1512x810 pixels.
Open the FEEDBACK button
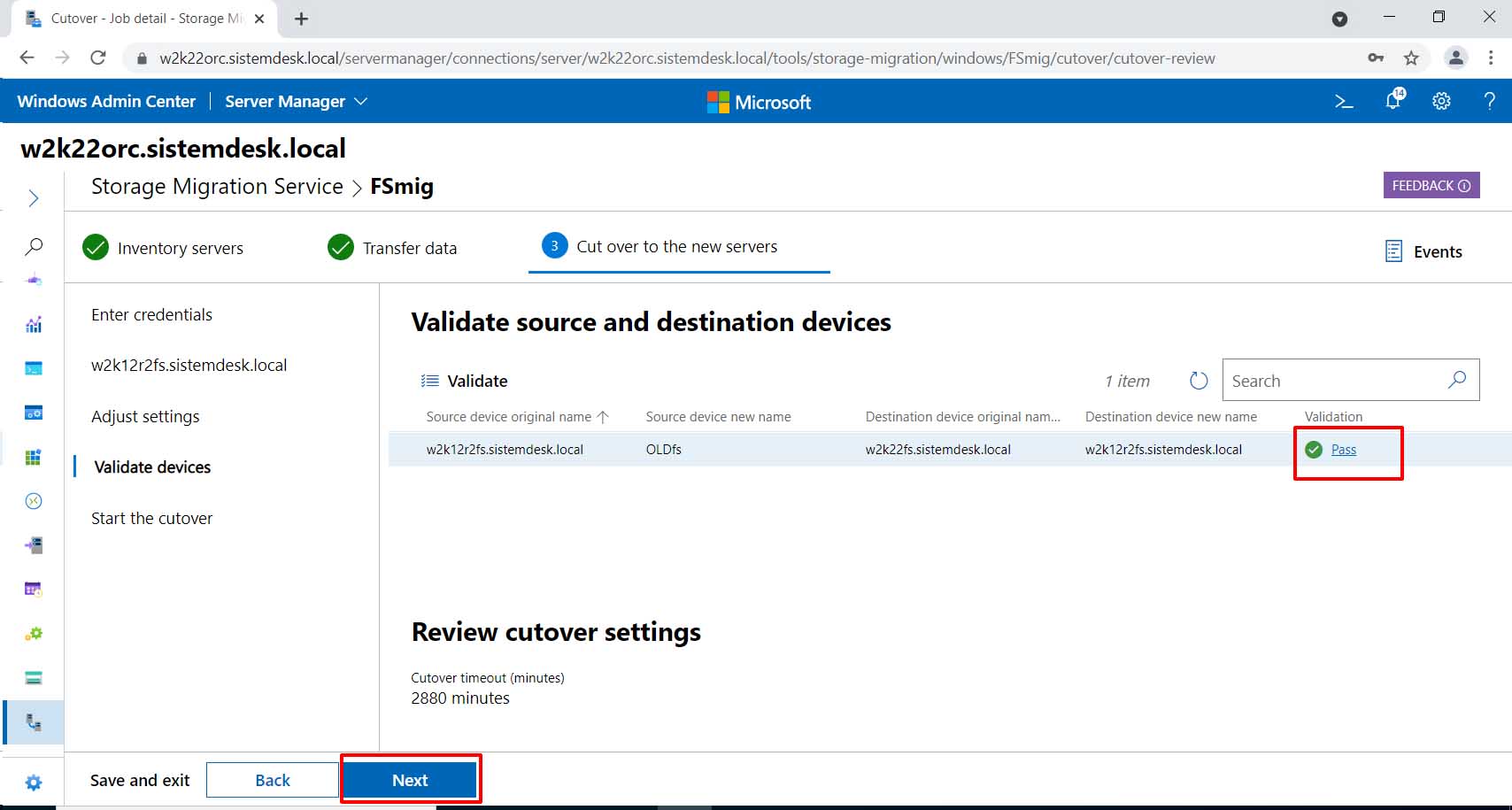pyautogui.click(x=1431, y=185)
